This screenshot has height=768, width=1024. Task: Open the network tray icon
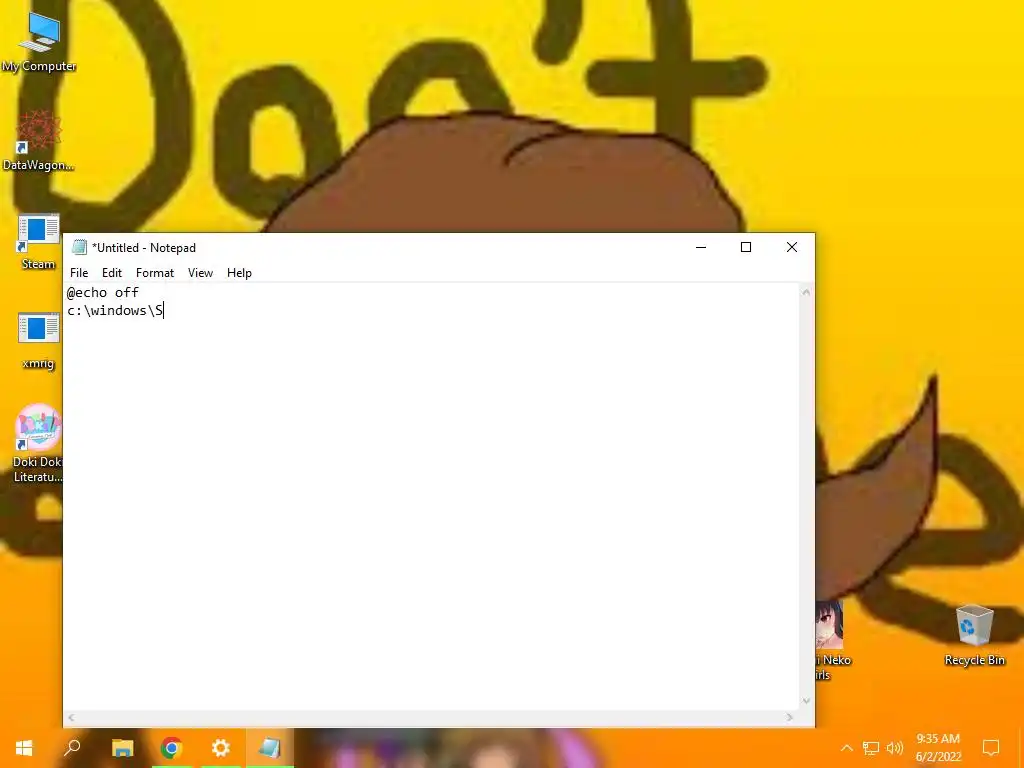pyautogui.click(x=871, y=748)
